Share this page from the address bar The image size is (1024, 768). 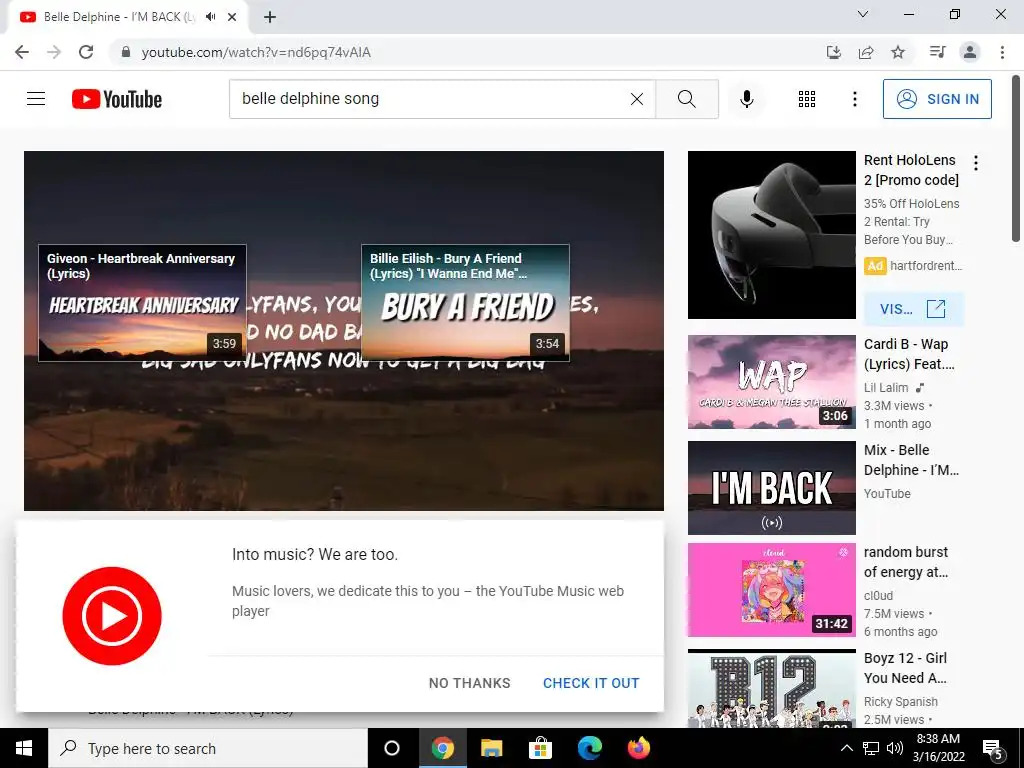[x=866, y=52]
